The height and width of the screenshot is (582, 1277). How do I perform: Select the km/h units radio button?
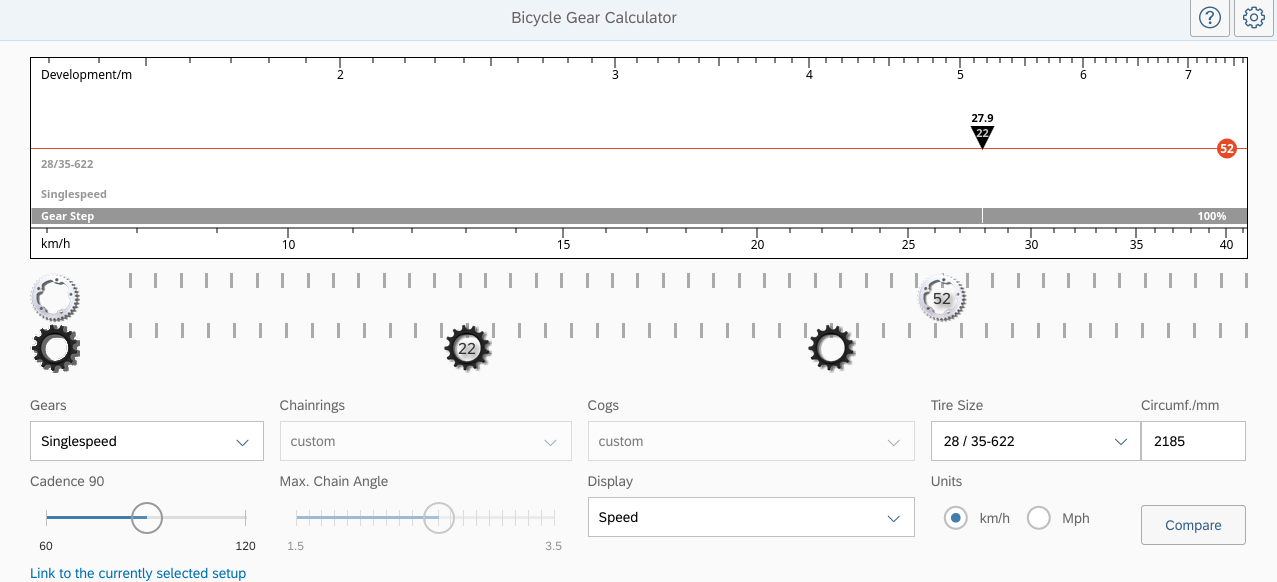pos(956,518)
